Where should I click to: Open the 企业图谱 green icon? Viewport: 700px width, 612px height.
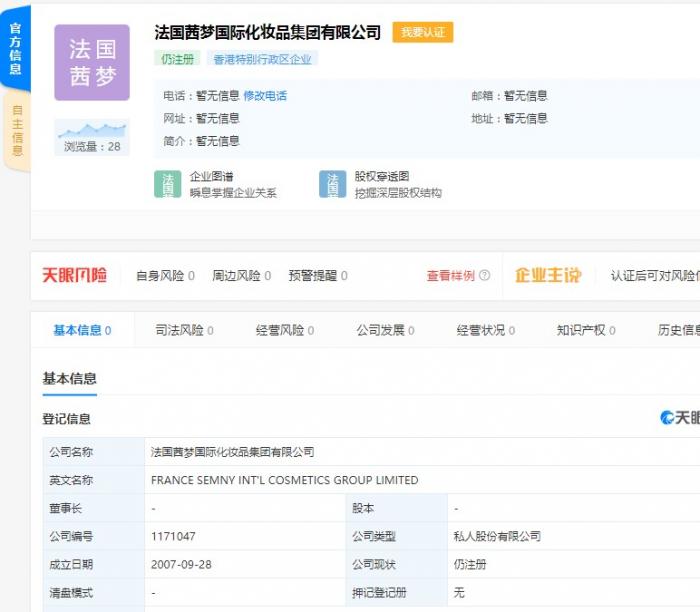167,184
